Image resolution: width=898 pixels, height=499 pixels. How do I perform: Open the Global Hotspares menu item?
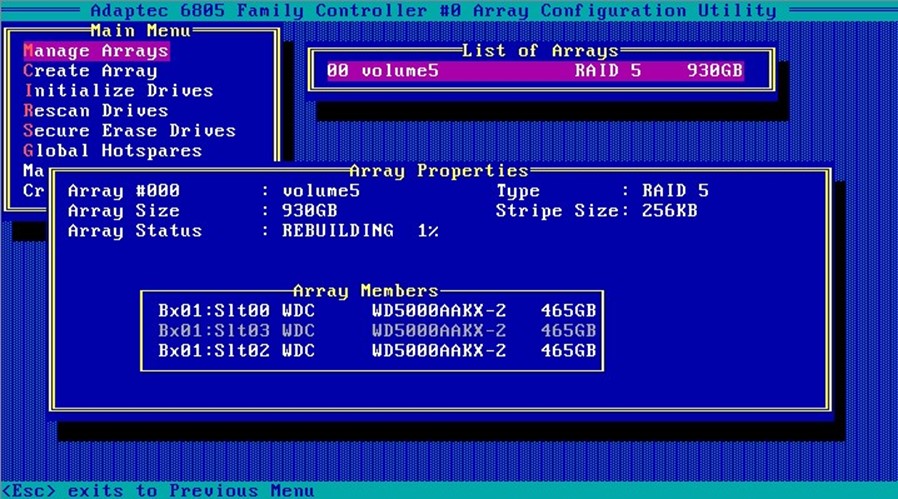112,151
